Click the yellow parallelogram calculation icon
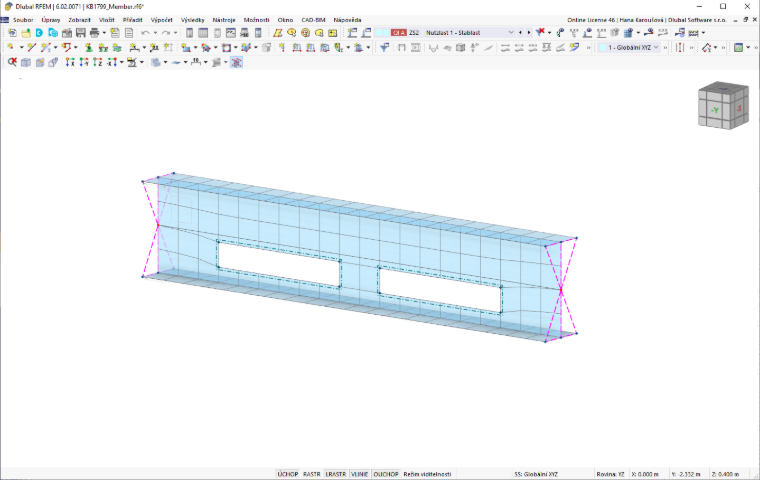Viewport: 760px width, 480px height. 277,32
